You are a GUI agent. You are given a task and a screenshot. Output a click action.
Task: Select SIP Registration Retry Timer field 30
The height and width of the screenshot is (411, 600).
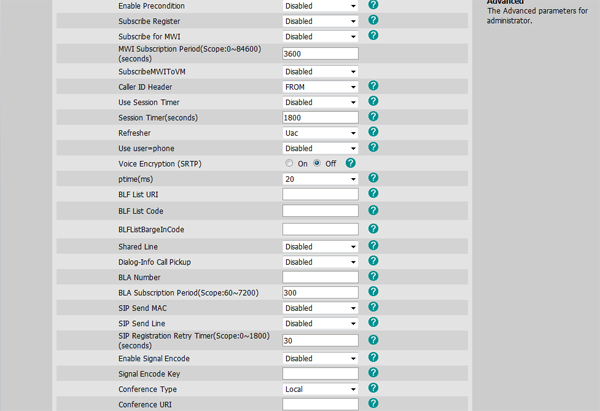click(x=320, y=341)
